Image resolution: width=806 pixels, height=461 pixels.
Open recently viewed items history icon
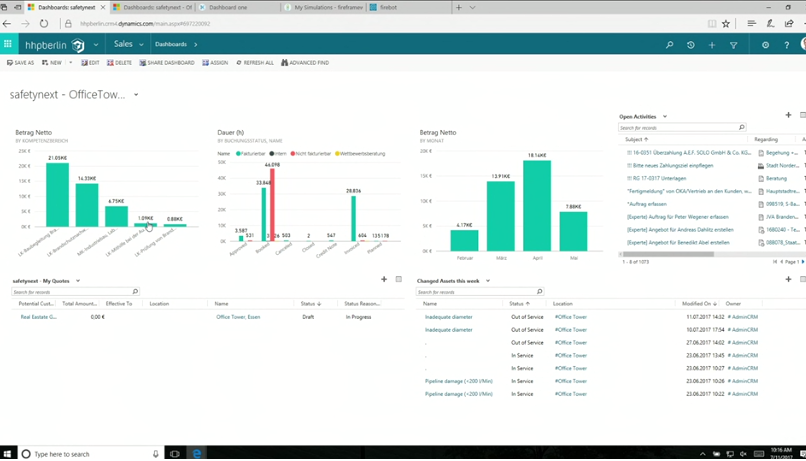click(x=690, y=44)
